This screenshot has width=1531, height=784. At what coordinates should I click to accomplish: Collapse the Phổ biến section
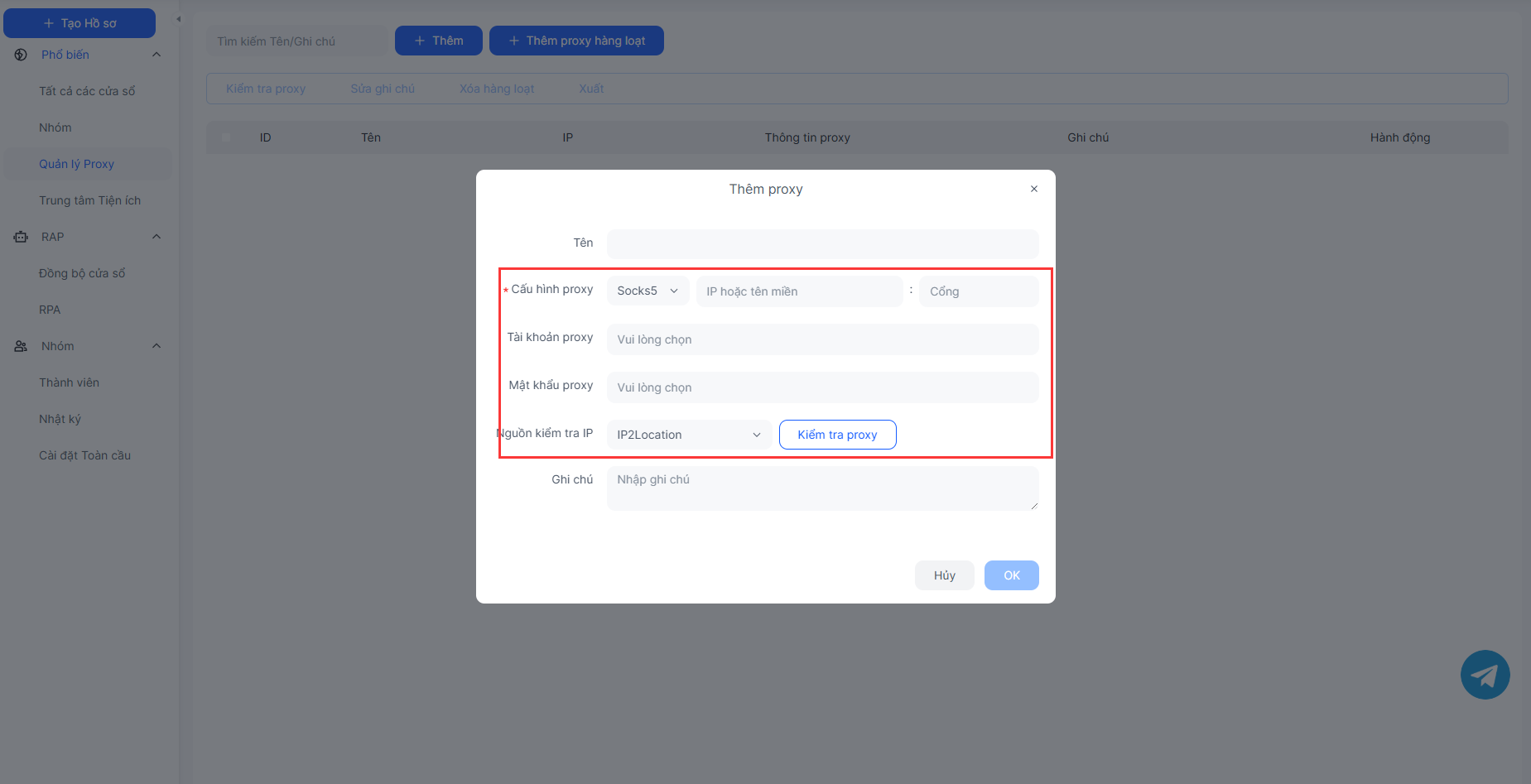[156, 55]
